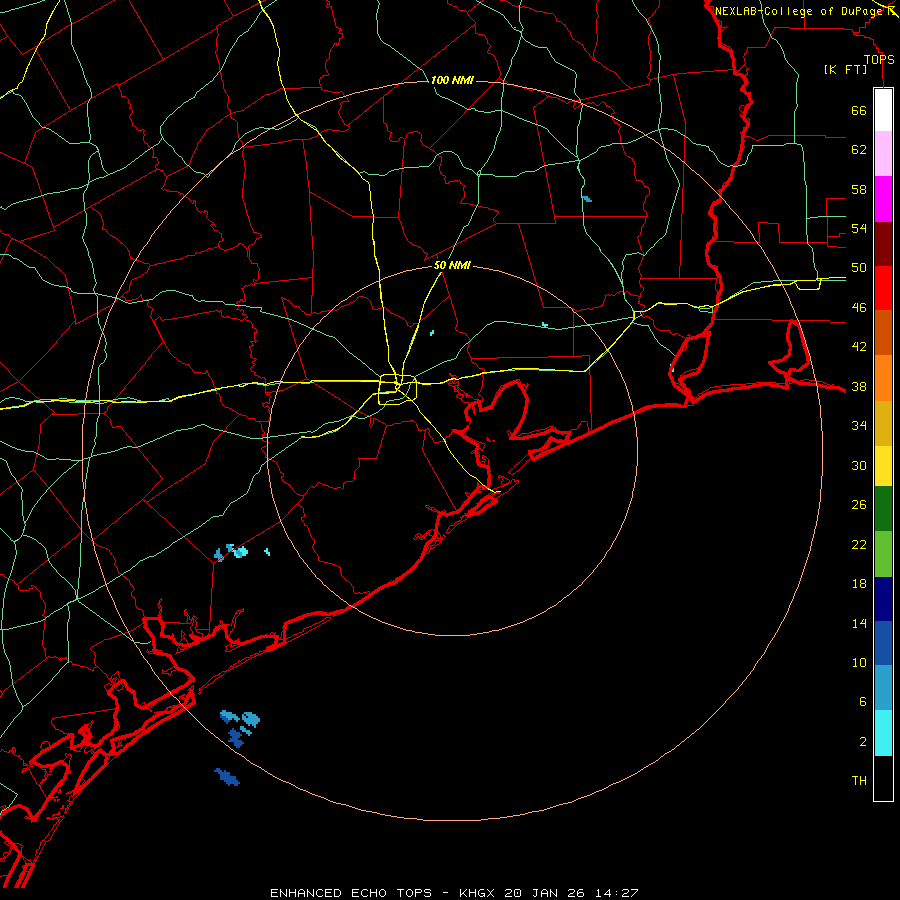Select the light green 22 kft swatch
Screen dimensions: 900x900
(883, 554)
